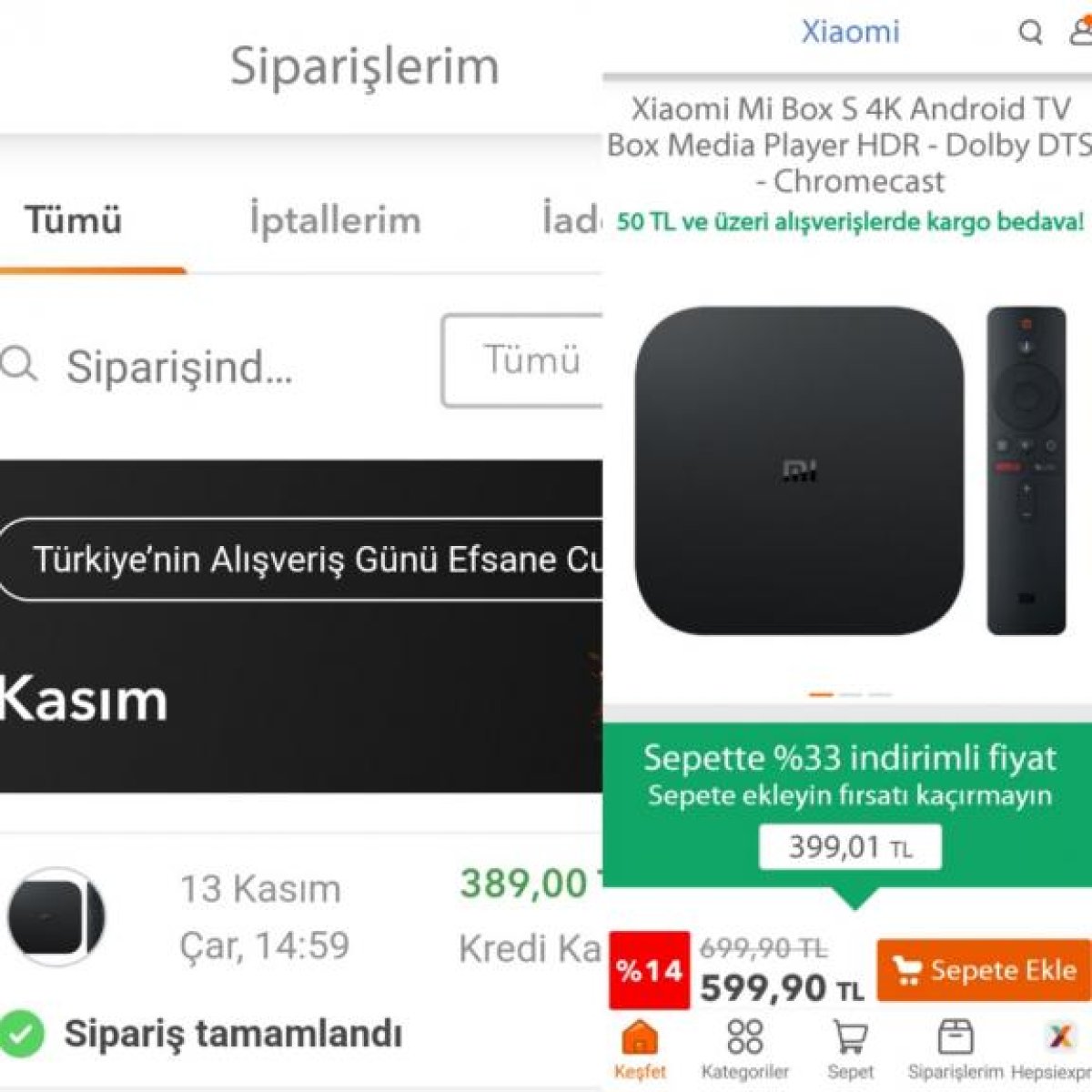Tap the Mi Box S product image
The image size is (1092, 1092).
(849, 470)
